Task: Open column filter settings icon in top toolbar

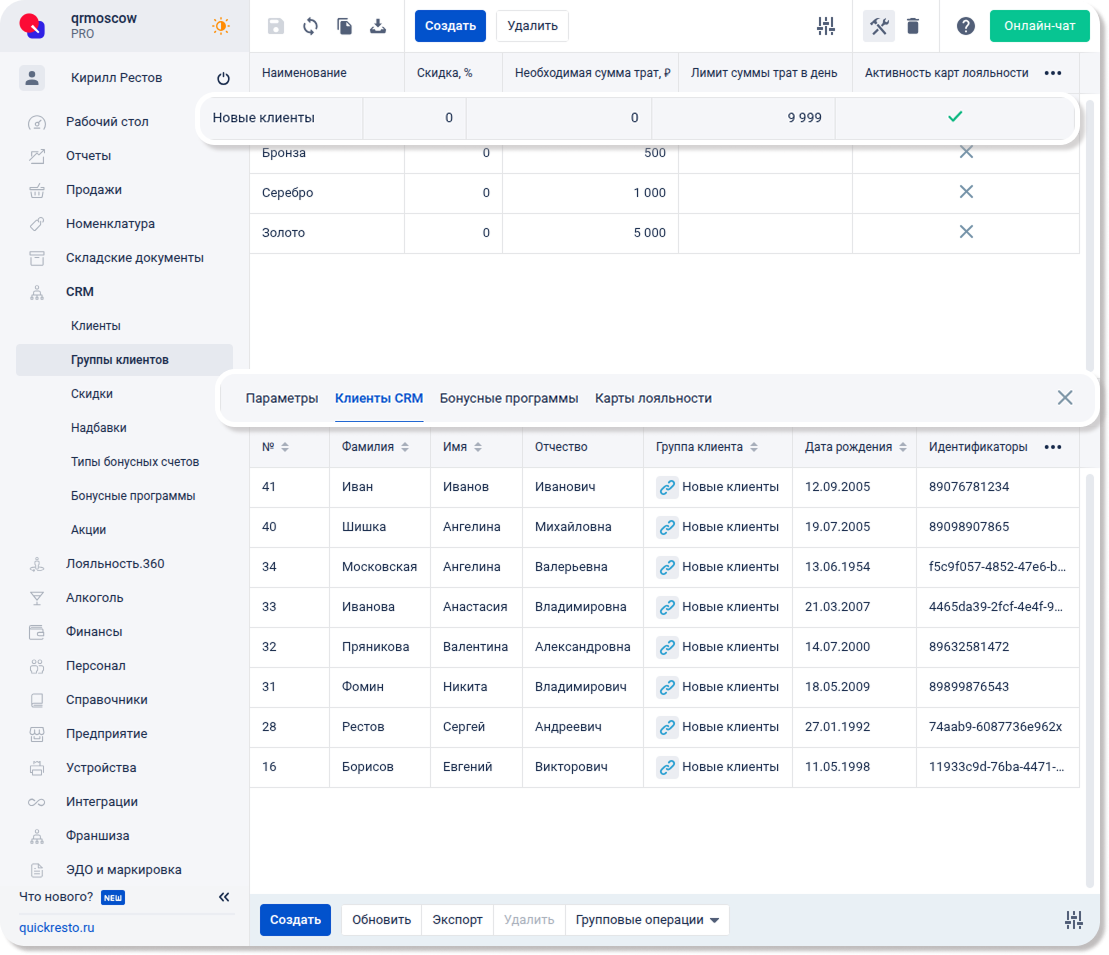Action: (825, 26)
